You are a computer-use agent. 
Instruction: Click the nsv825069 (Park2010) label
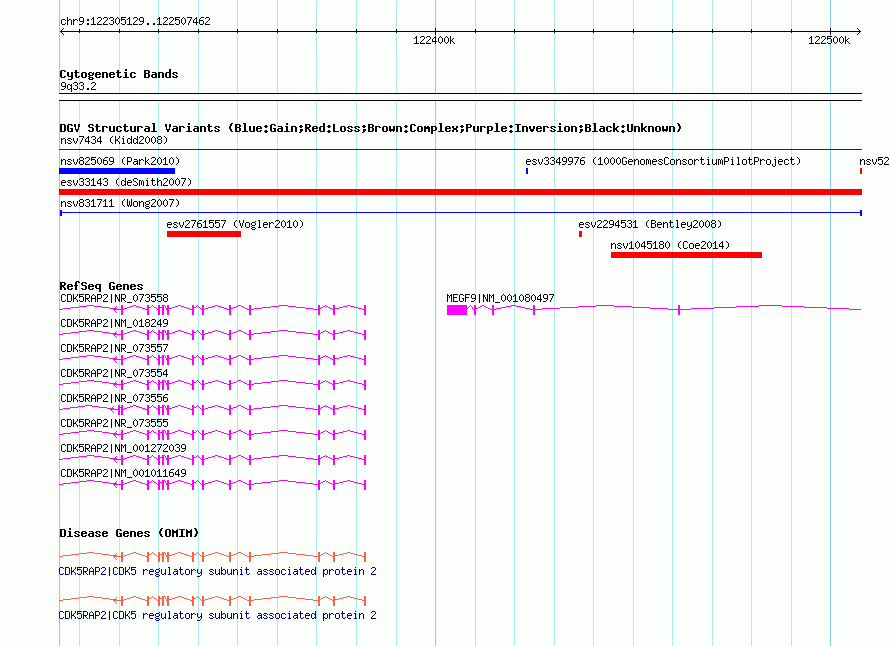[x=120, y=161]
